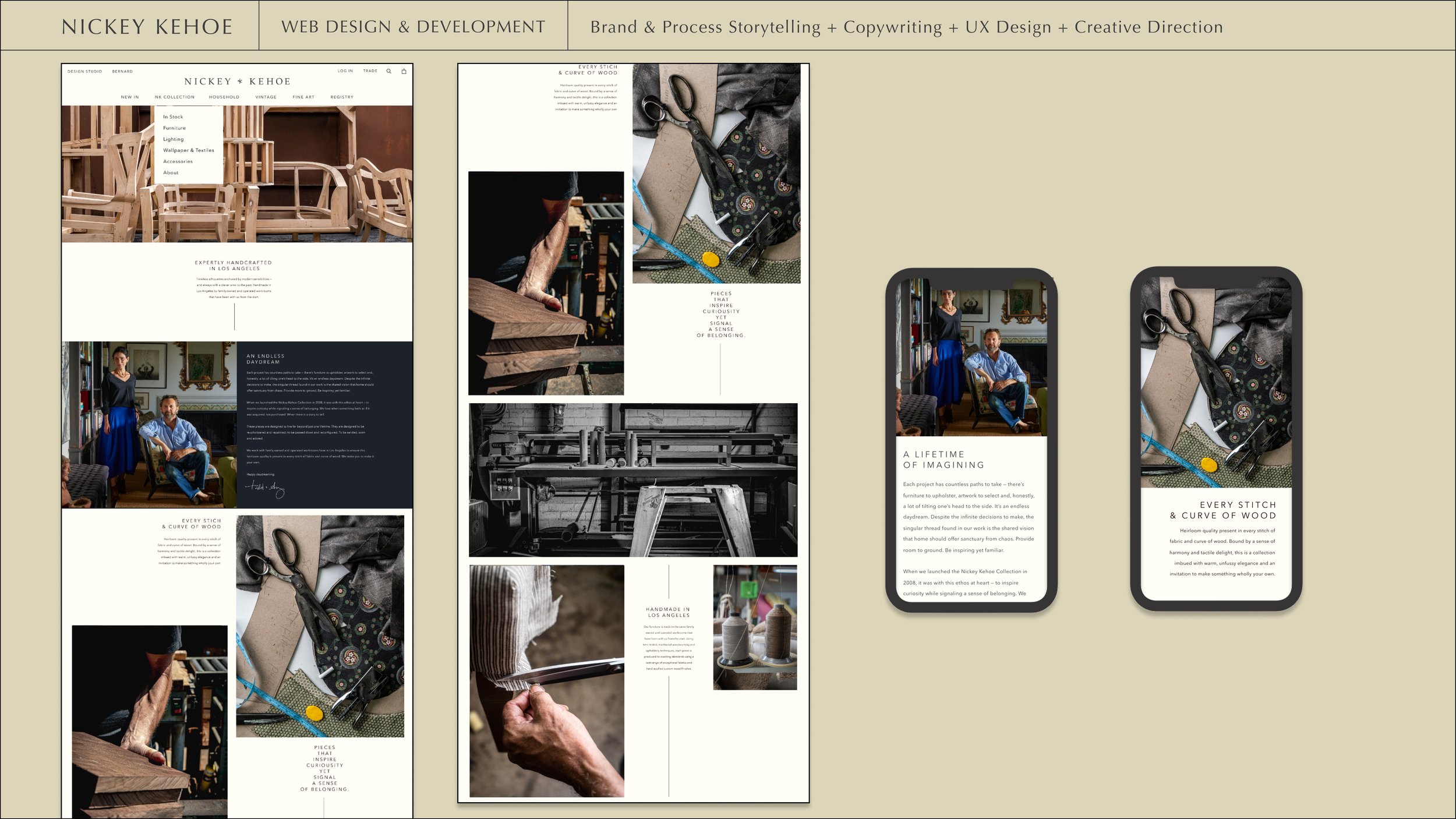The height and width of the screenshot is (819, 1456).
Task: Click the scissors and fabric photo in left mockup
Action: click(x=320, y=626)
